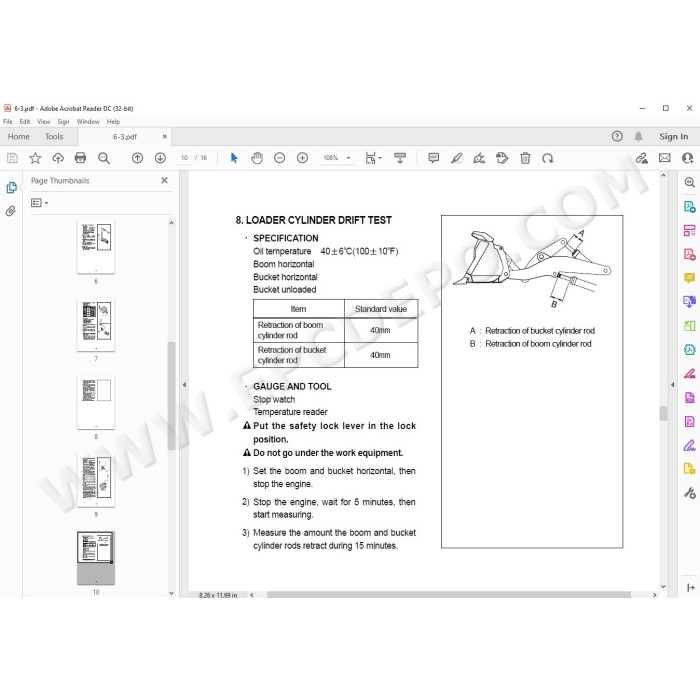Select page 6 thumbnail
This screenshot has height=700, width=700.
(x=96, y=246)
